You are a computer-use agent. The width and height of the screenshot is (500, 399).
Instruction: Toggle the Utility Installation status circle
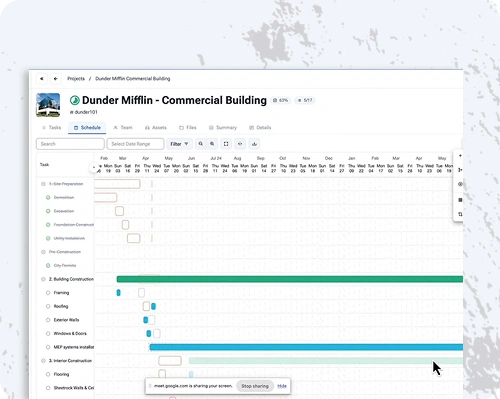pos(48,238)
